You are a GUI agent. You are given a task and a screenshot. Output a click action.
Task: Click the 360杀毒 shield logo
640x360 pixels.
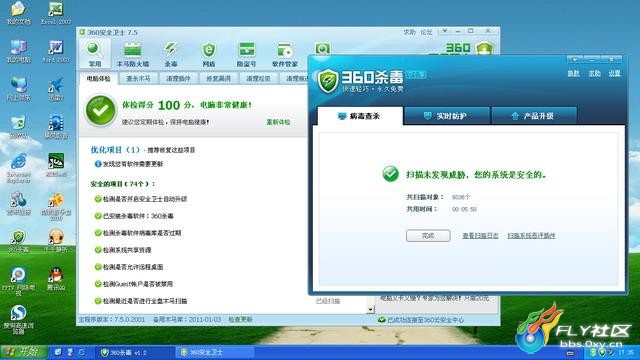click(x=328, y=81)
